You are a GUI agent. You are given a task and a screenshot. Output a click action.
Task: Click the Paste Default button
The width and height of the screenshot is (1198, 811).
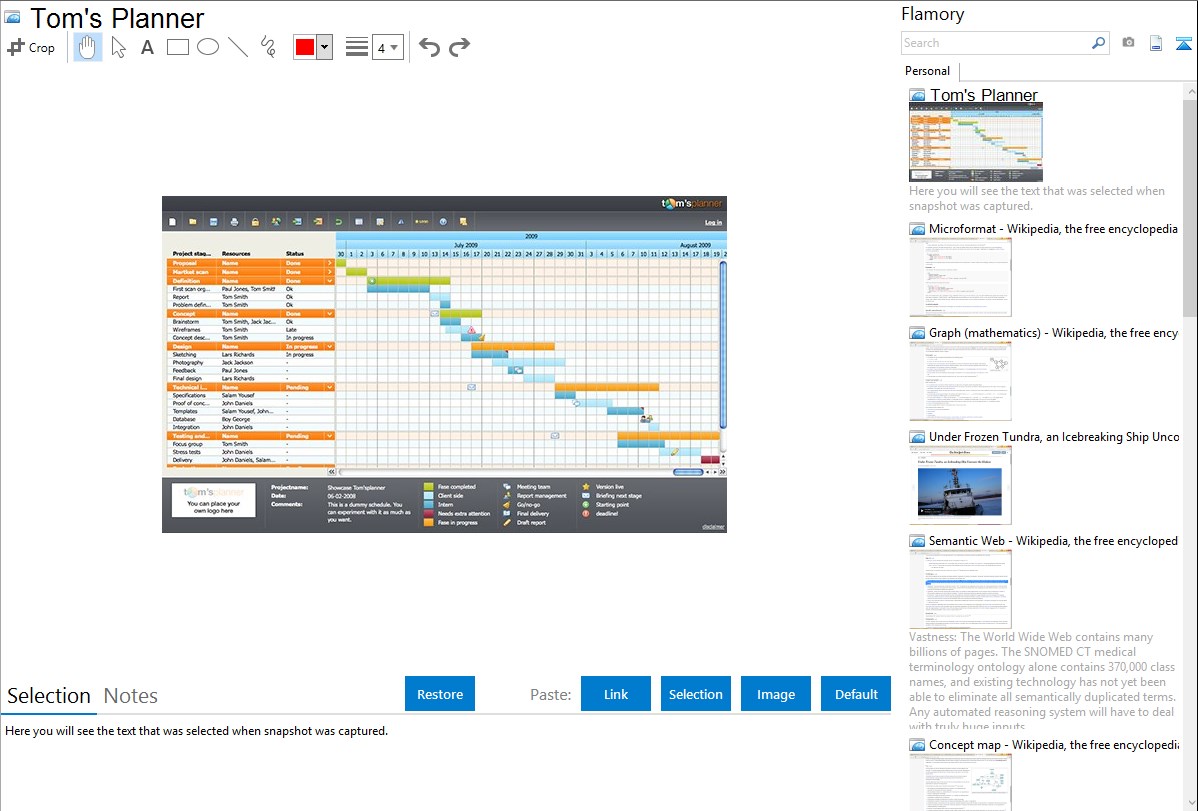click(x=856, y=694)
